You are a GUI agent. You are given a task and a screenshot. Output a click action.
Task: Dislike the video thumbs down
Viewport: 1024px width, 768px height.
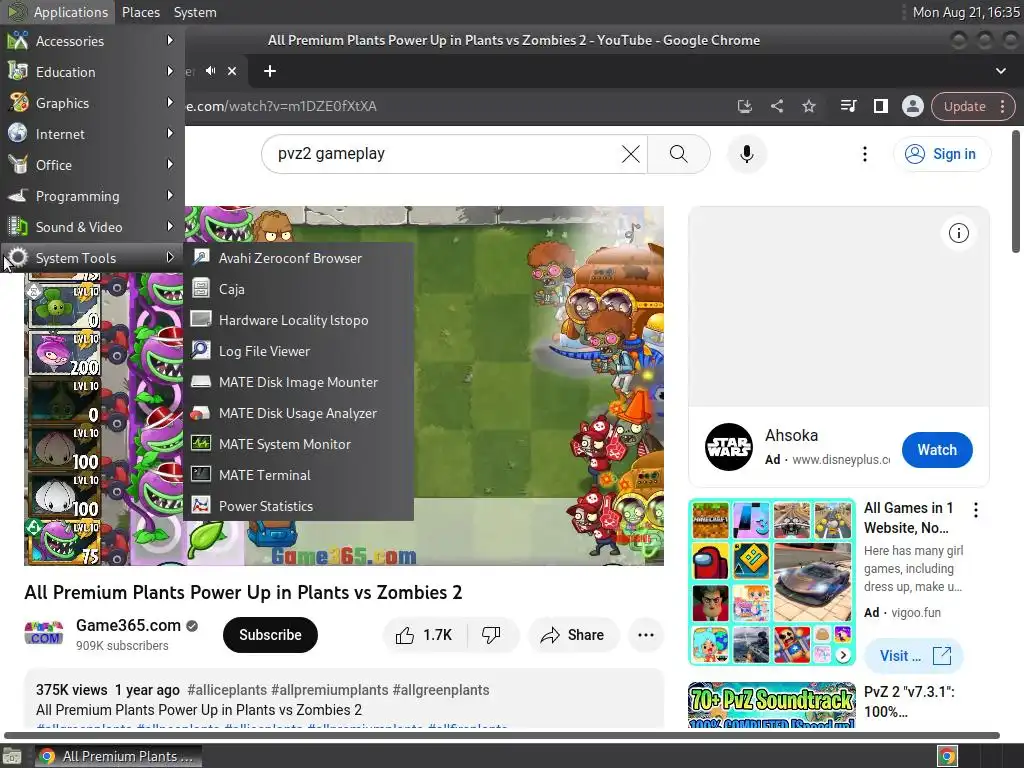click(x=492, y=635)
